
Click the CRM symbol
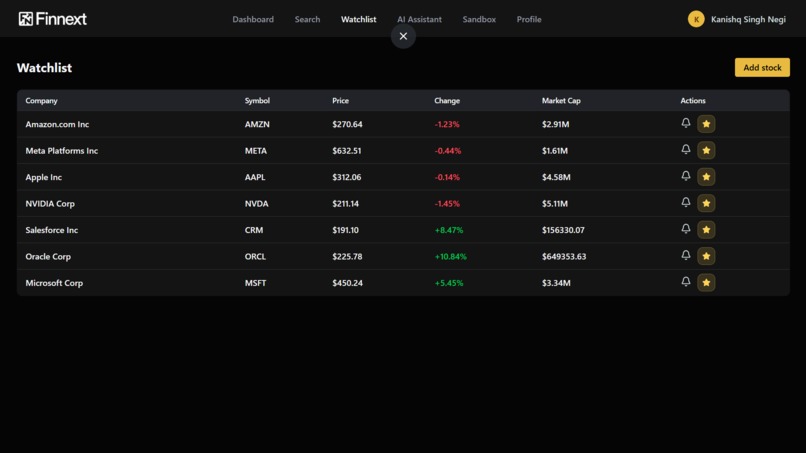[254, 230]
